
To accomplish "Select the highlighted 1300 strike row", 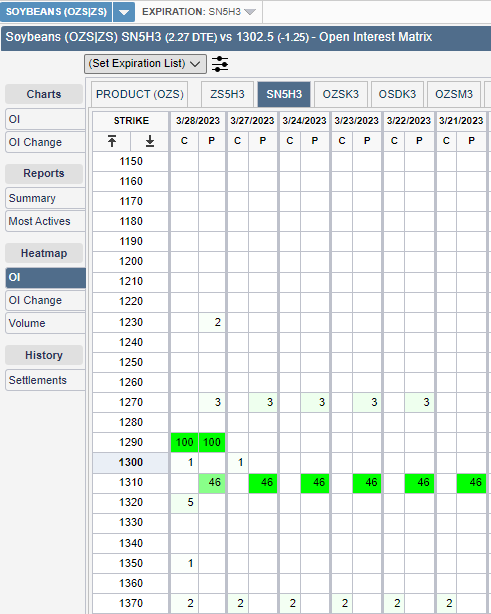I will pyautogui.click(x=131, y=462).
